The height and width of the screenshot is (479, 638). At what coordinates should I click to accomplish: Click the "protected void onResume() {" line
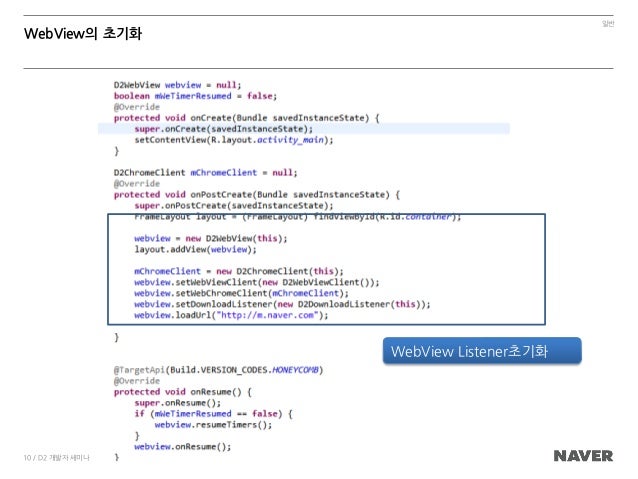[183, 392]
